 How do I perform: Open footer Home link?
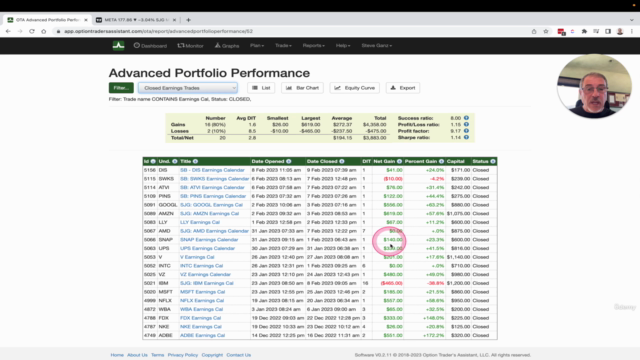[117, 355]
